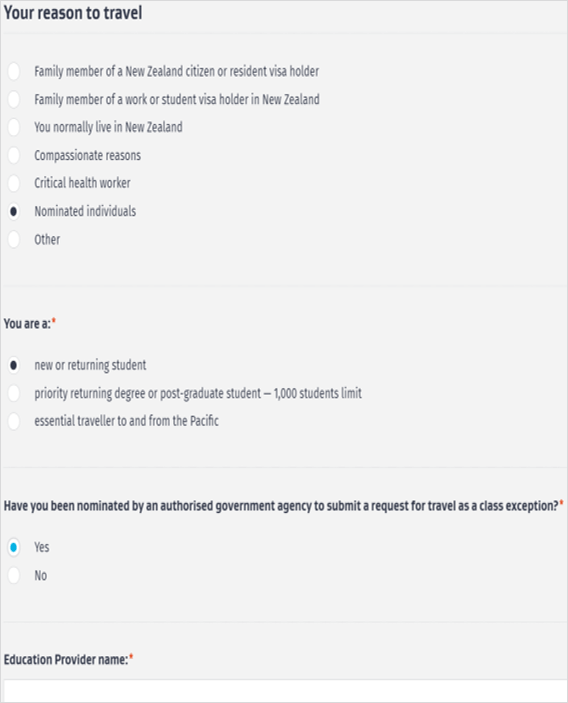Choose Family member of work or student visa holder
The width and height of the screenshot is (568, 703).
[x=13, y=99]
